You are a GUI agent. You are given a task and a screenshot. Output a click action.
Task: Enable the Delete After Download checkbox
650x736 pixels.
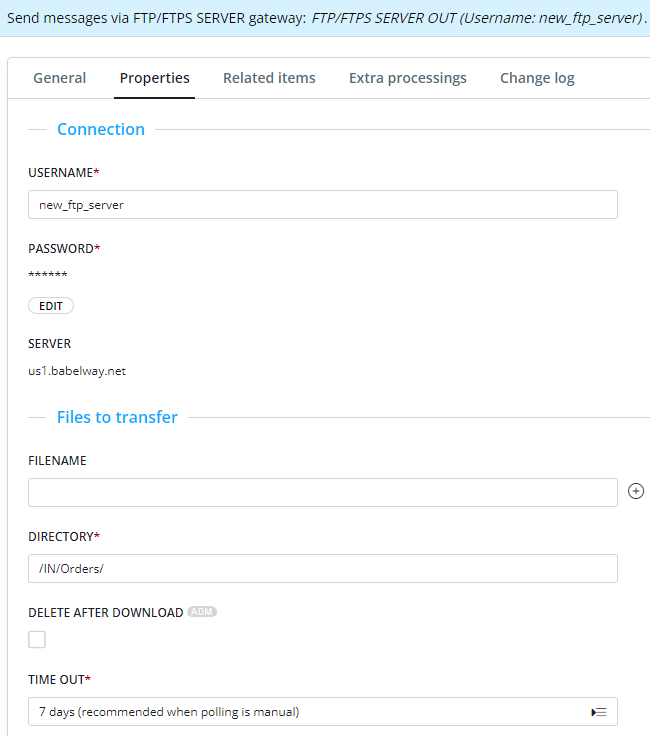(x=37, y=639)
